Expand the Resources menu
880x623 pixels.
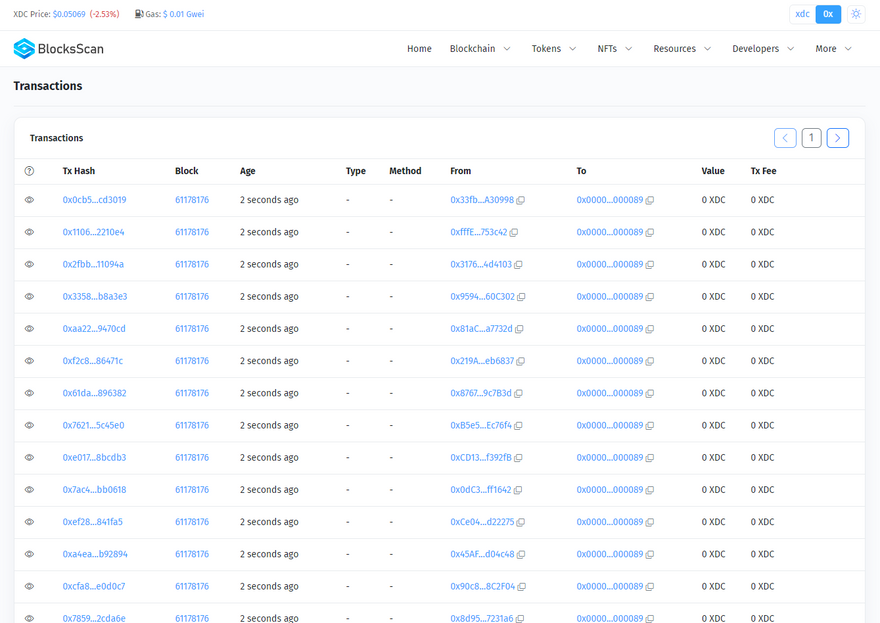pos(682,49)
